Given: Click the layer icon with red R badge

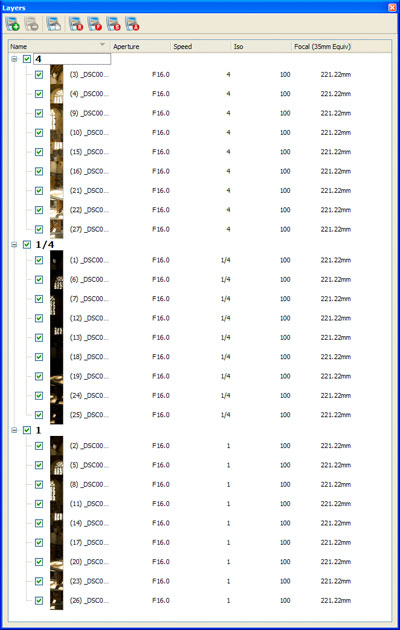Looking at the screenshot, I should click(76, 24).
